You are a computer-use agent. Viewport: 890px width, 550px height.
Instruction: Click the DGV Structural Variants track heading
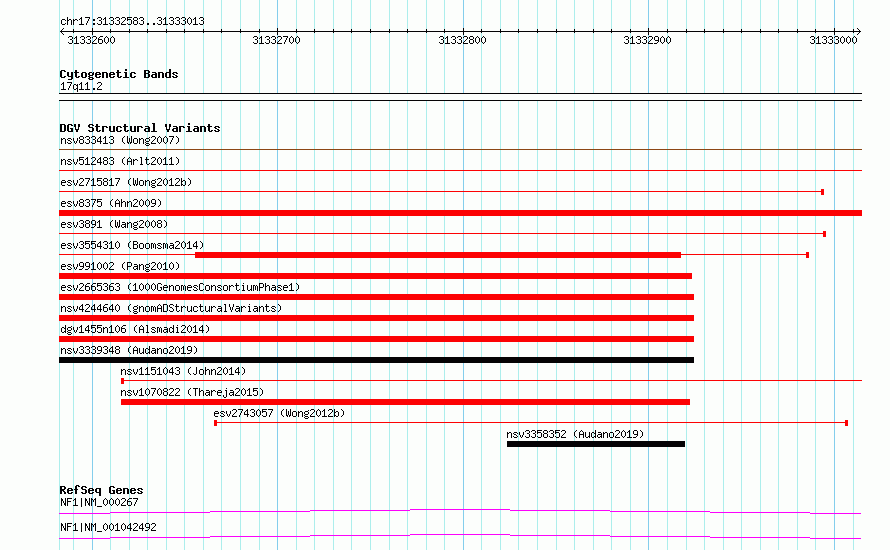pyautogui.click(x=140, y=128)
